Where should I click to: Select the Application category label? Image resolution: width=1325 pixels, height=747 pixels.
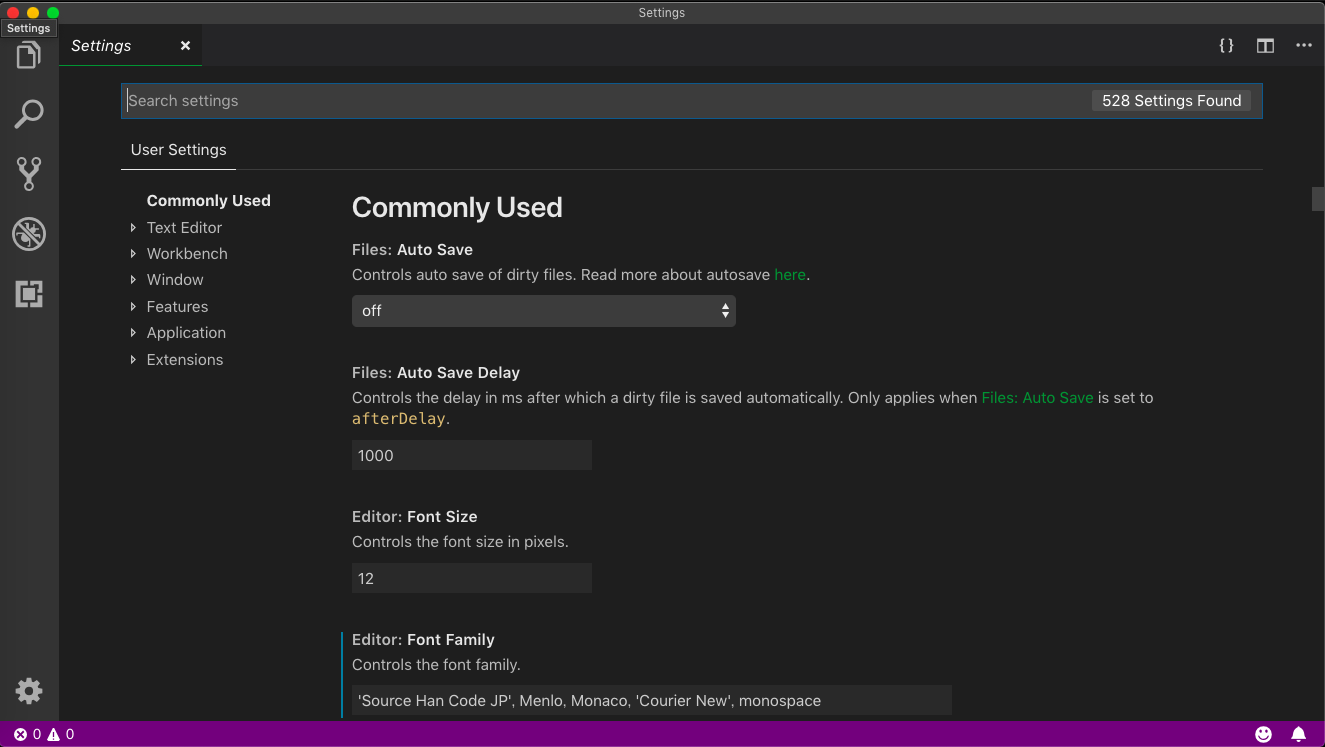186,333
